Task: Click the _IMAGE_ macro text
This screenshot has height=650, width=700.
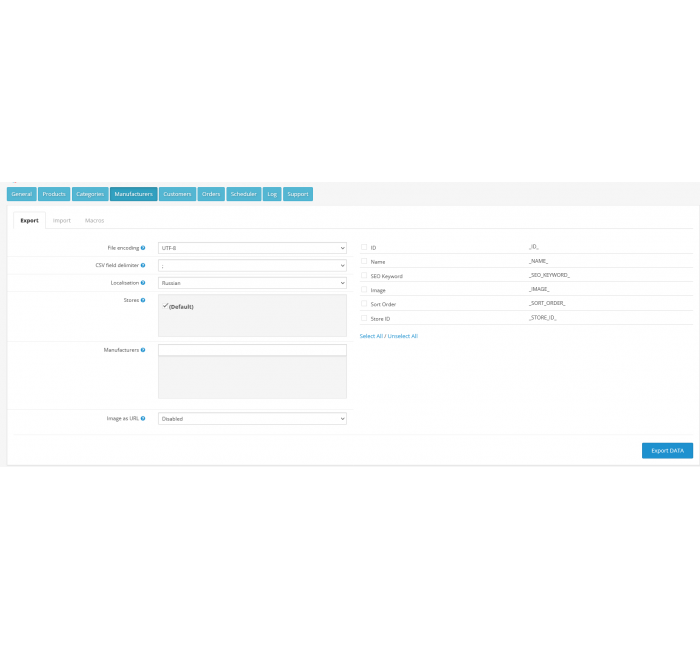Action: coord(539,289)
